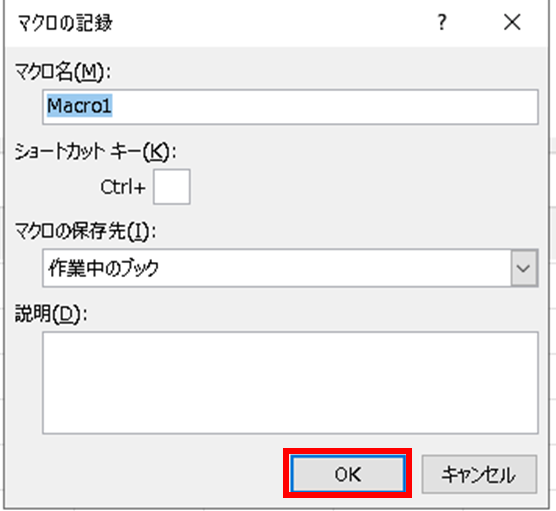Click the マクロの保存先(I) label
Image resolution: width=556 pixels, height=511 pixels.
85,232
